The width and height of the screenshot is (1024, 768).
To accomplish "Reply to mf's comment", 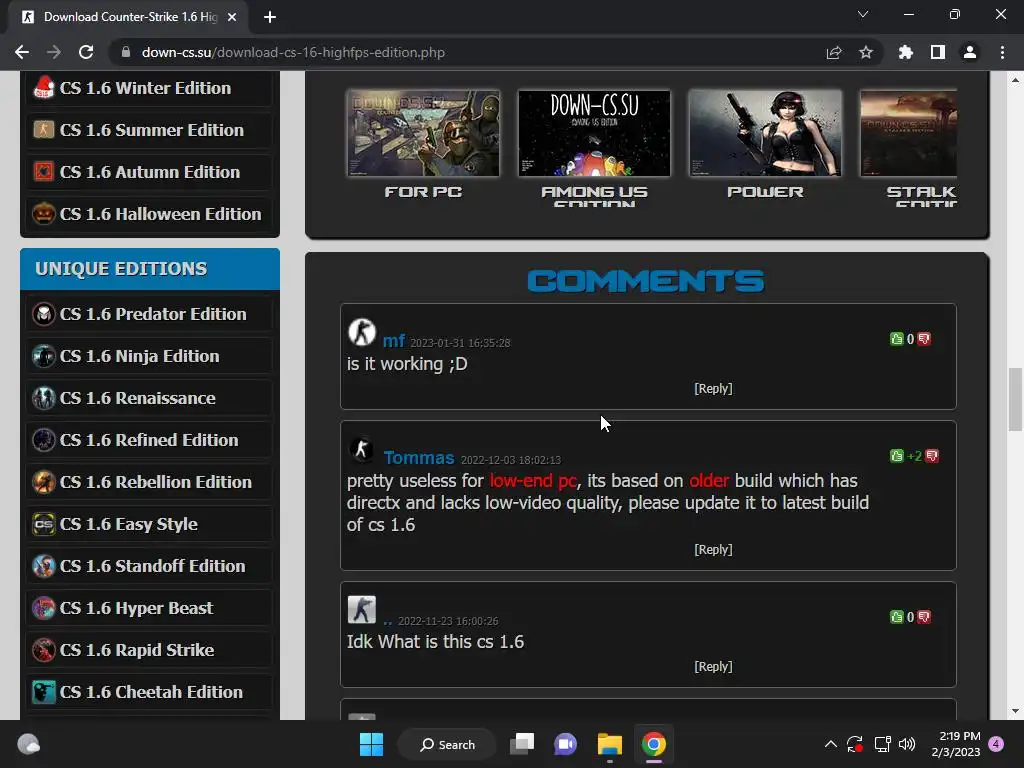I will 713,389.
